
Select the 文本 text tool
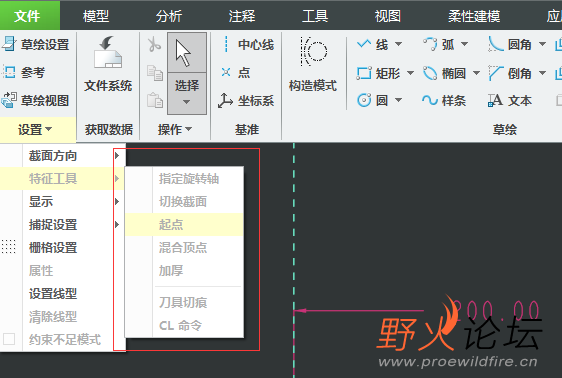click(x=510, y=101)
